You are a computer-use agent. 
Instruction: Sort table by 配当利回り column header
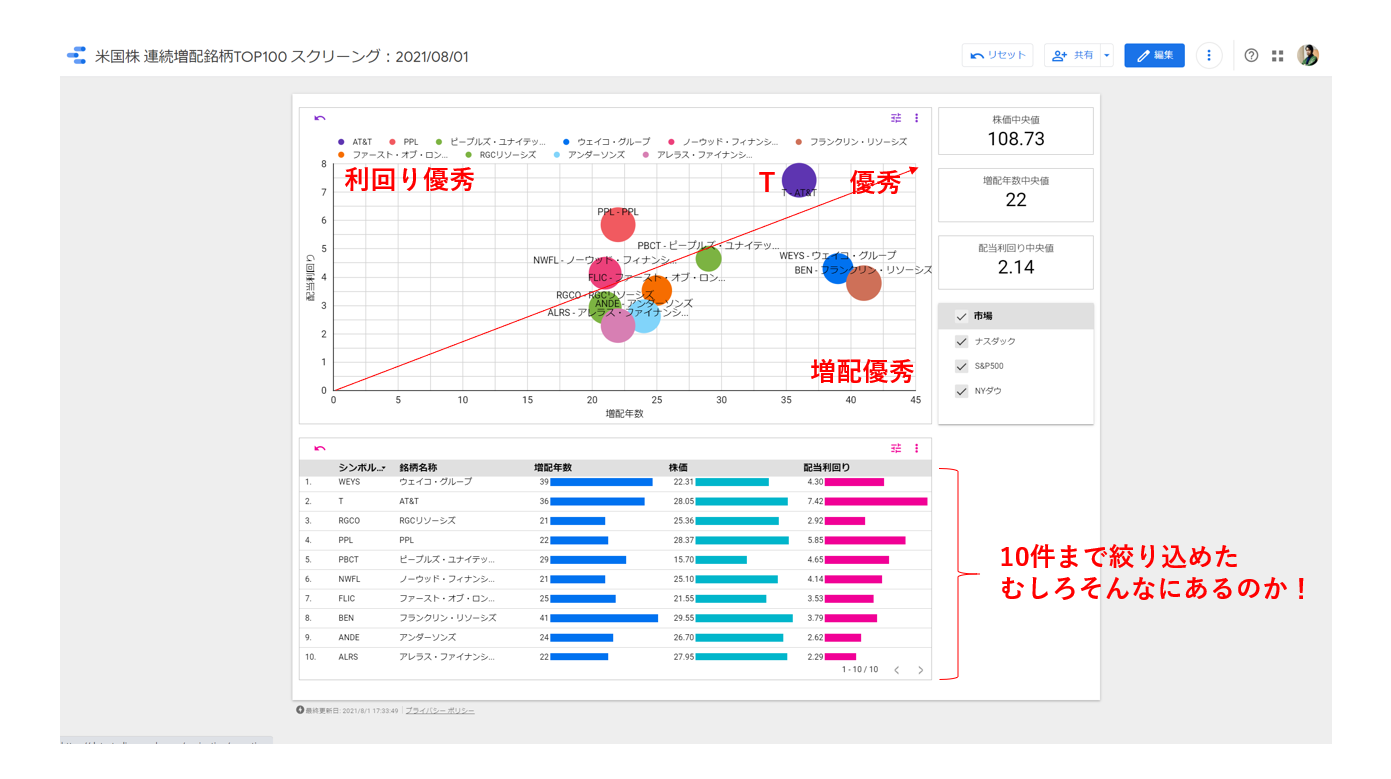(x=826, y=468)
